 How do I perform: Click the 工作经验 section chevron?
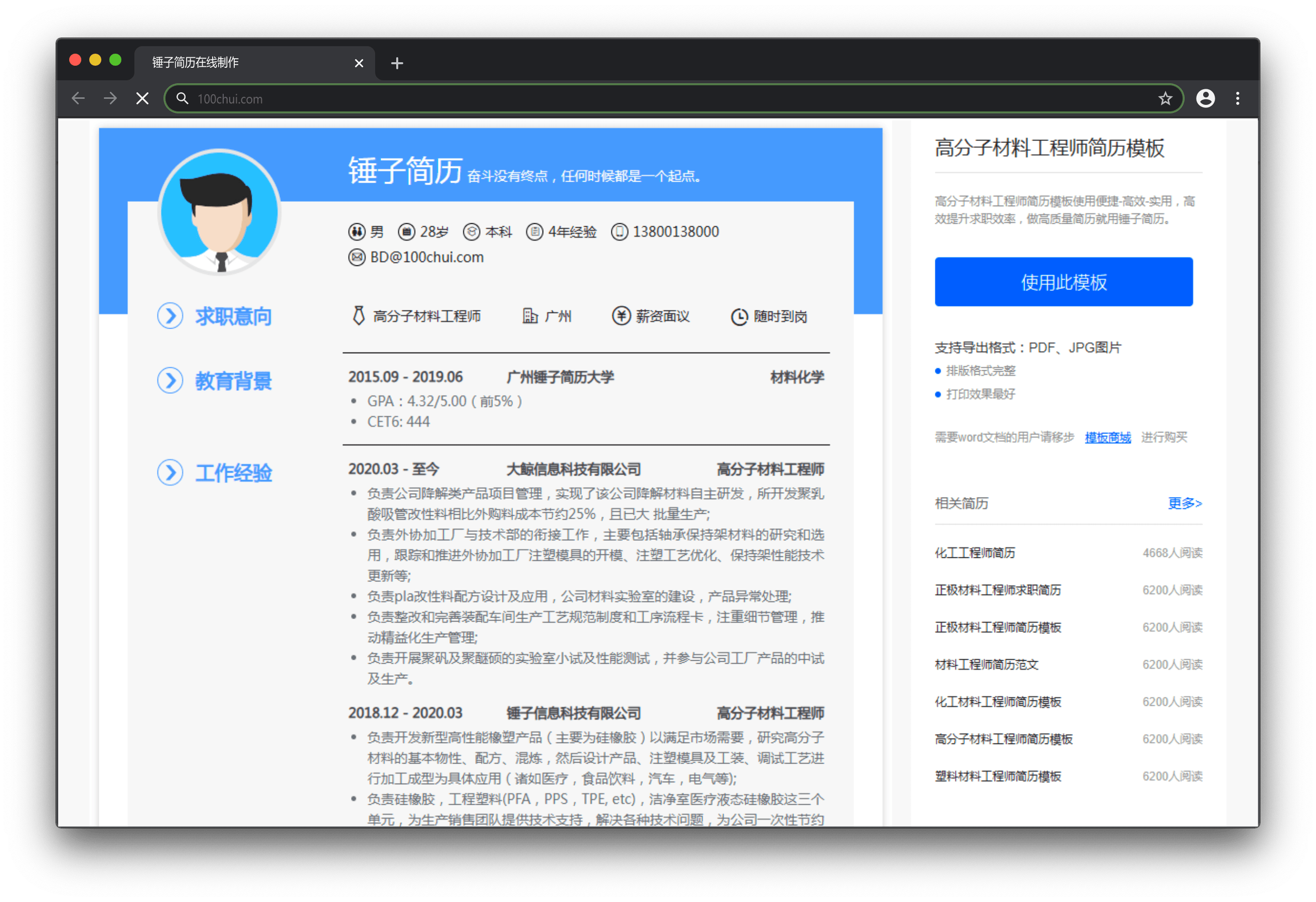(x=170, y=473)
